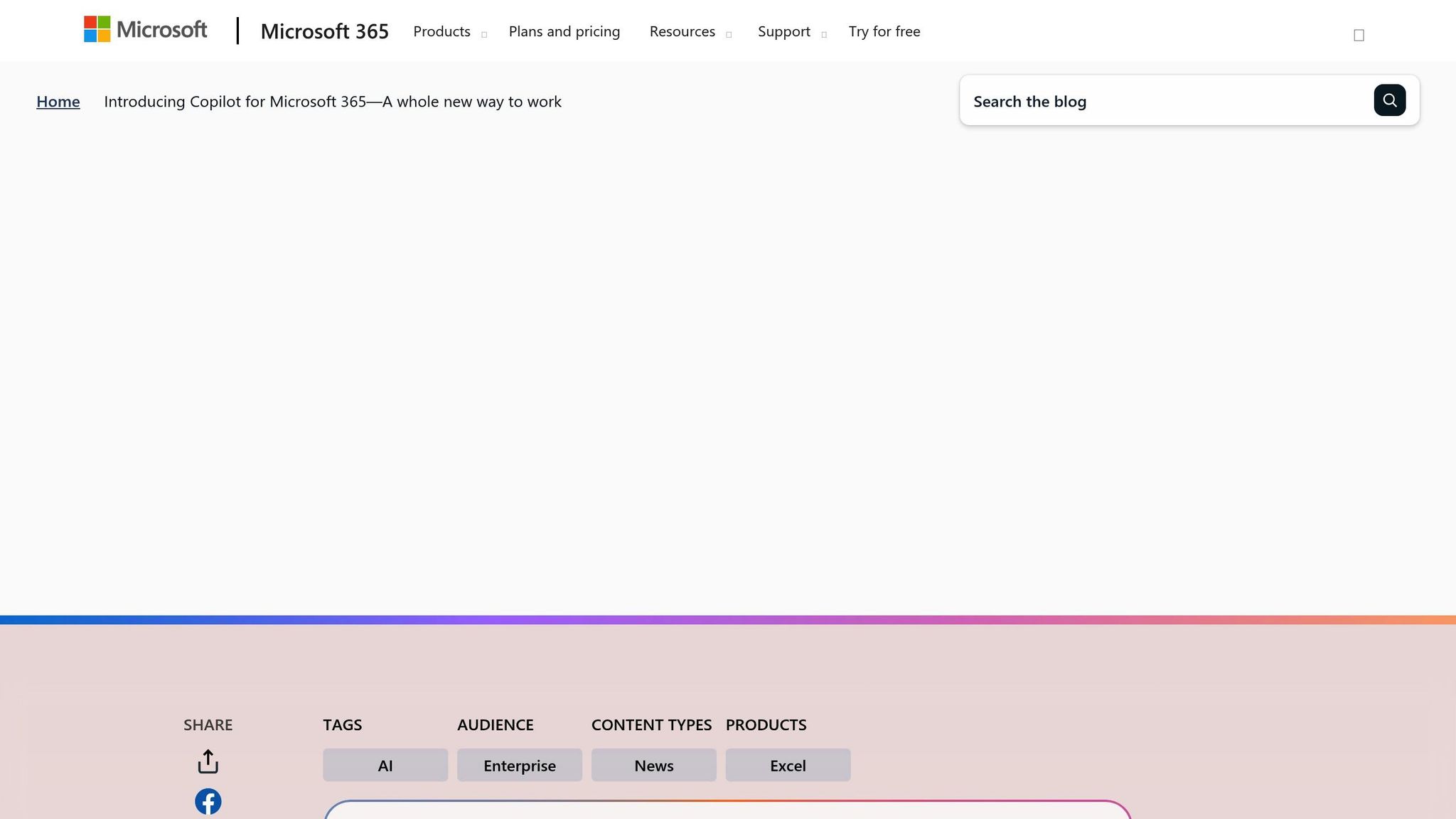Click the rounded content card below tags
Image resolution: width=1456 pixels, height=819 pixels.
728,811
